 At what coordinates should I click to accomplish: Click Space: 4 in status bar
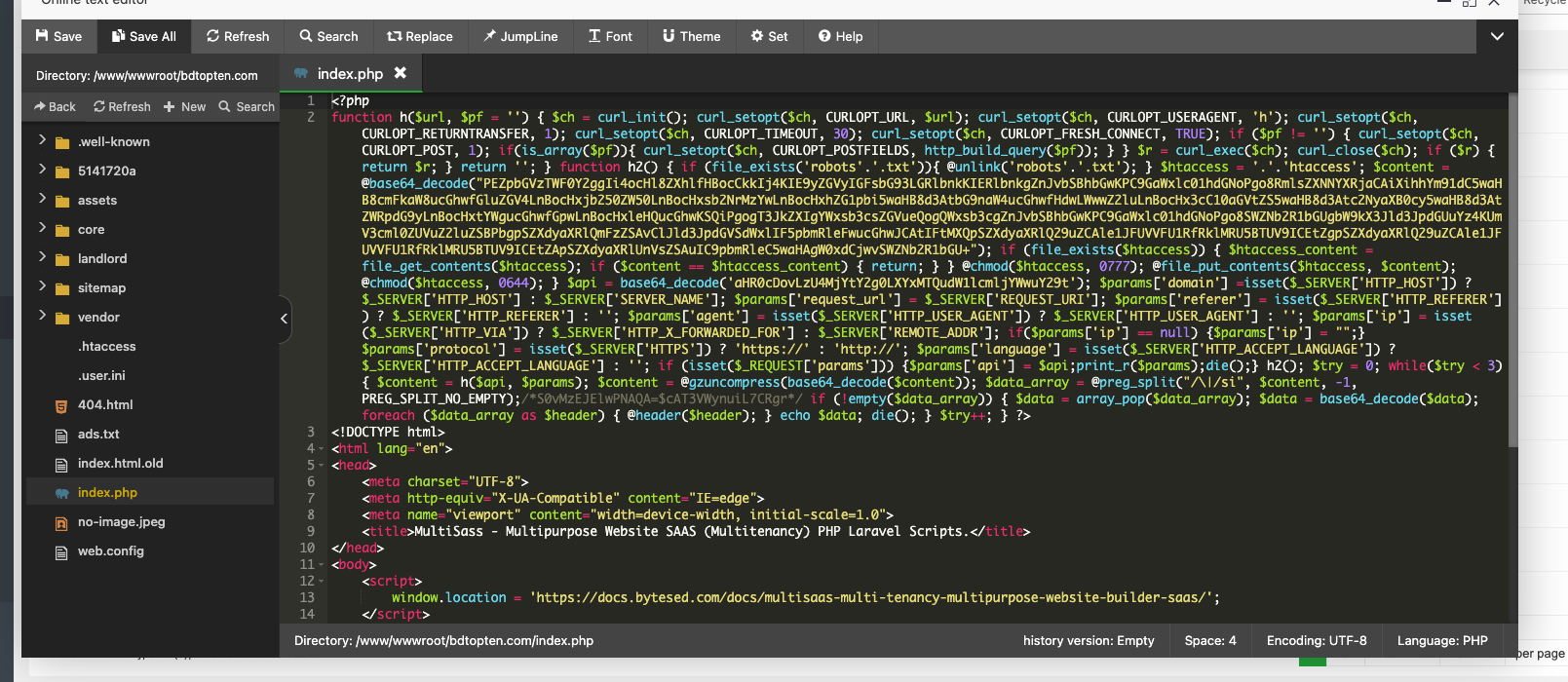pyautogui.click(x=1210, y=640)
